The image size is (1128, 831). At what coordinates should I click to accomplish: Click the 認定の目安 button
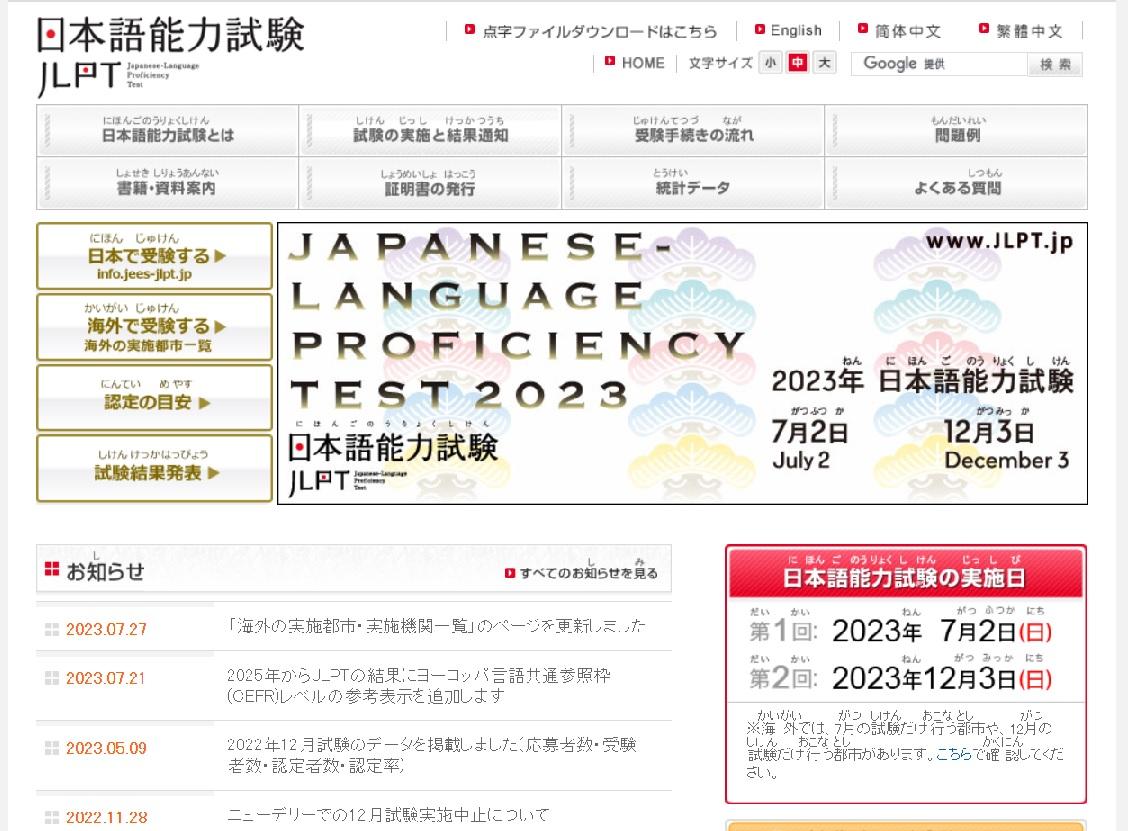point(155,397)
